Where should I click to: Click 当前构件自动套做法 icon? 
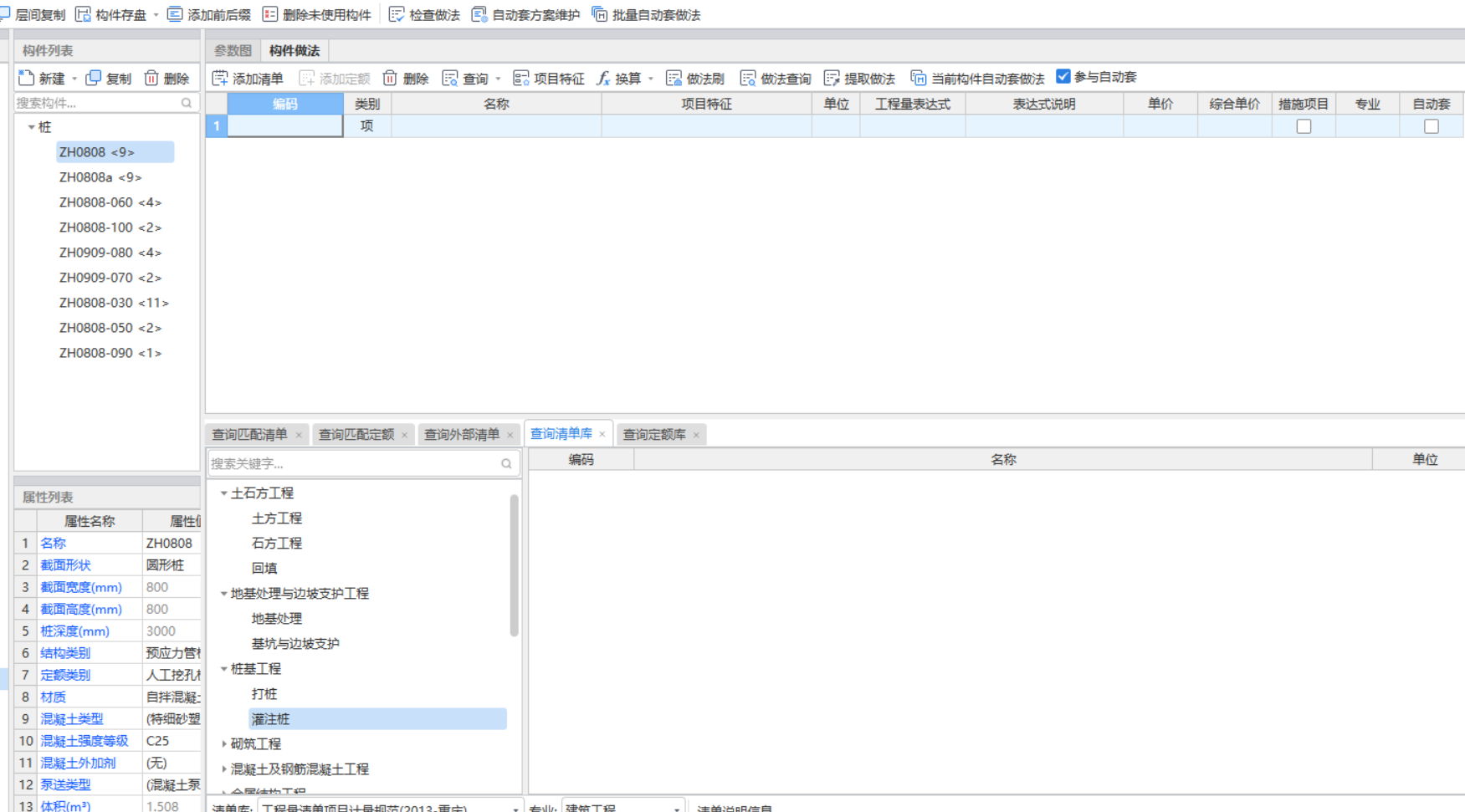[x=919, y=78]
